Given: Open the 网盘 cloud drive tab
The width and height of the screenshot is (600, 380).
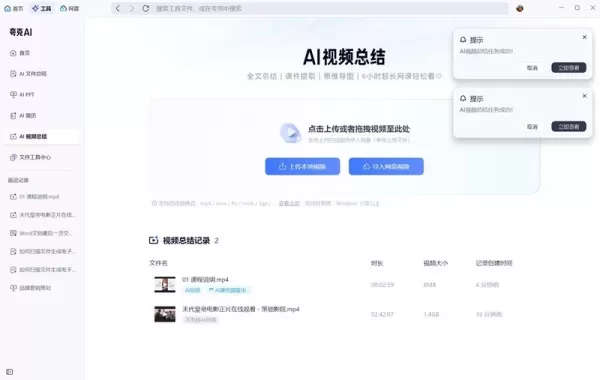Looking at the screenshot, I should (x=69, y=8).
